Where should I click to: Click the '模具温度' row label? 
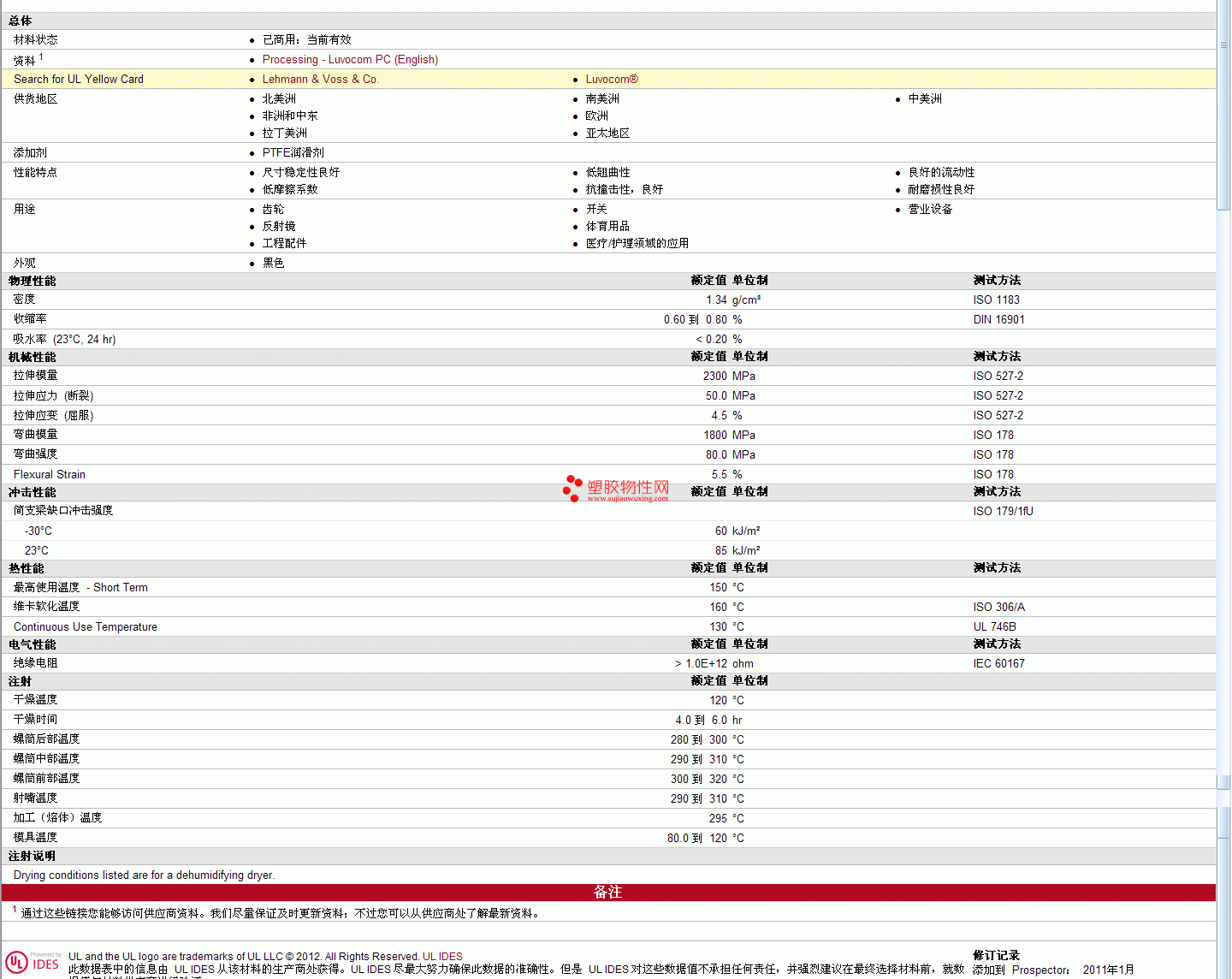36,837
